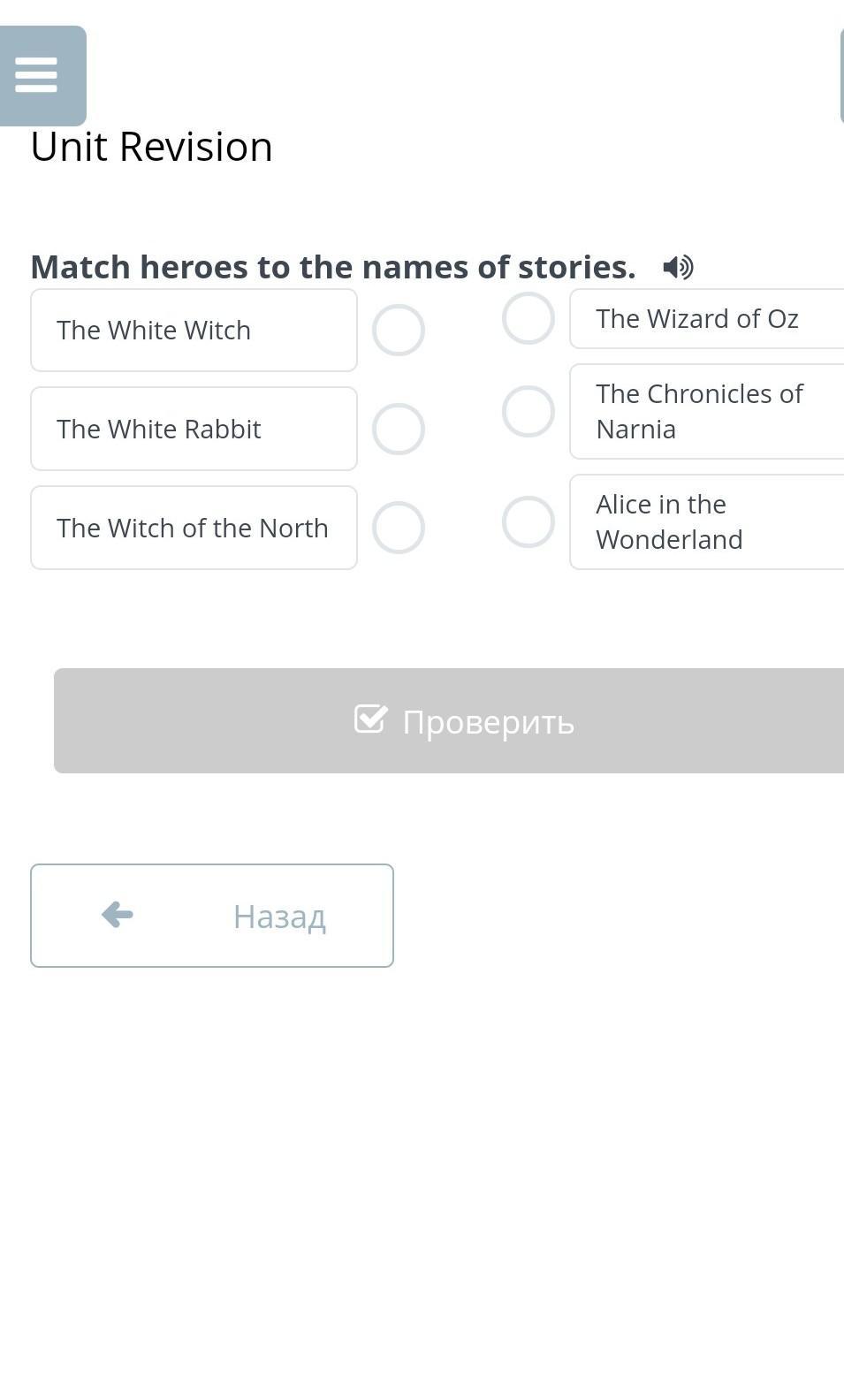Screen dimensions: 844x1400
Task: Click the back arrow icon
Action: pos(118,915)
